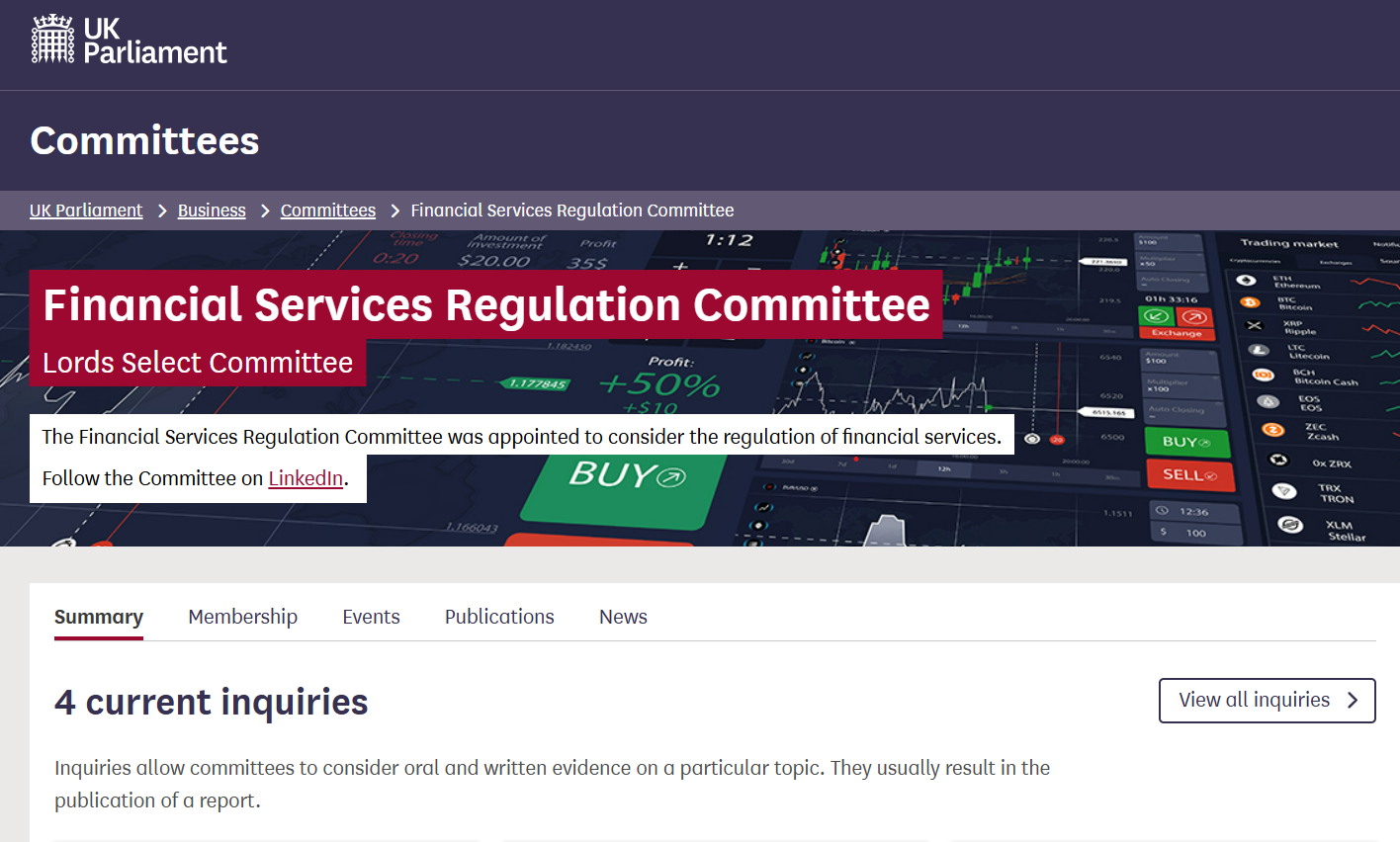Toggle the red arrow control beside the checkmark
Image resolution: width=1400 pixels, height=842 pixels.
click(x=1193, y=317)
